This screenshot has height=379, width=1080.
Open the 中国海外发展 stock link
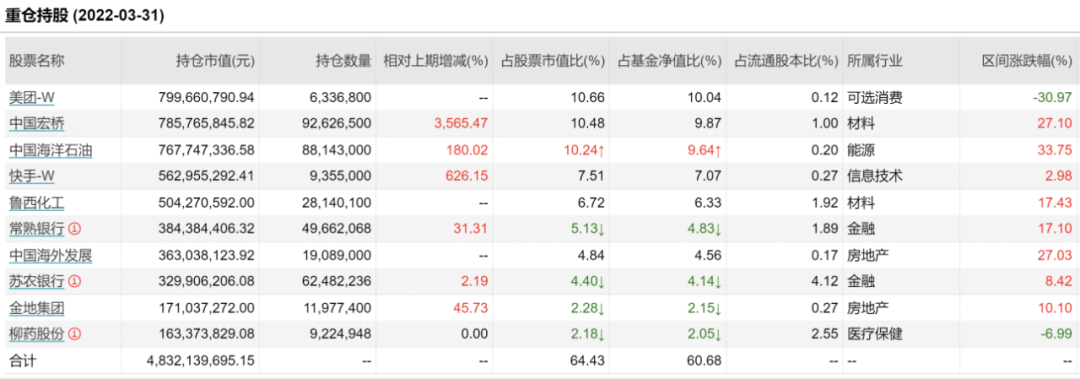50,256
